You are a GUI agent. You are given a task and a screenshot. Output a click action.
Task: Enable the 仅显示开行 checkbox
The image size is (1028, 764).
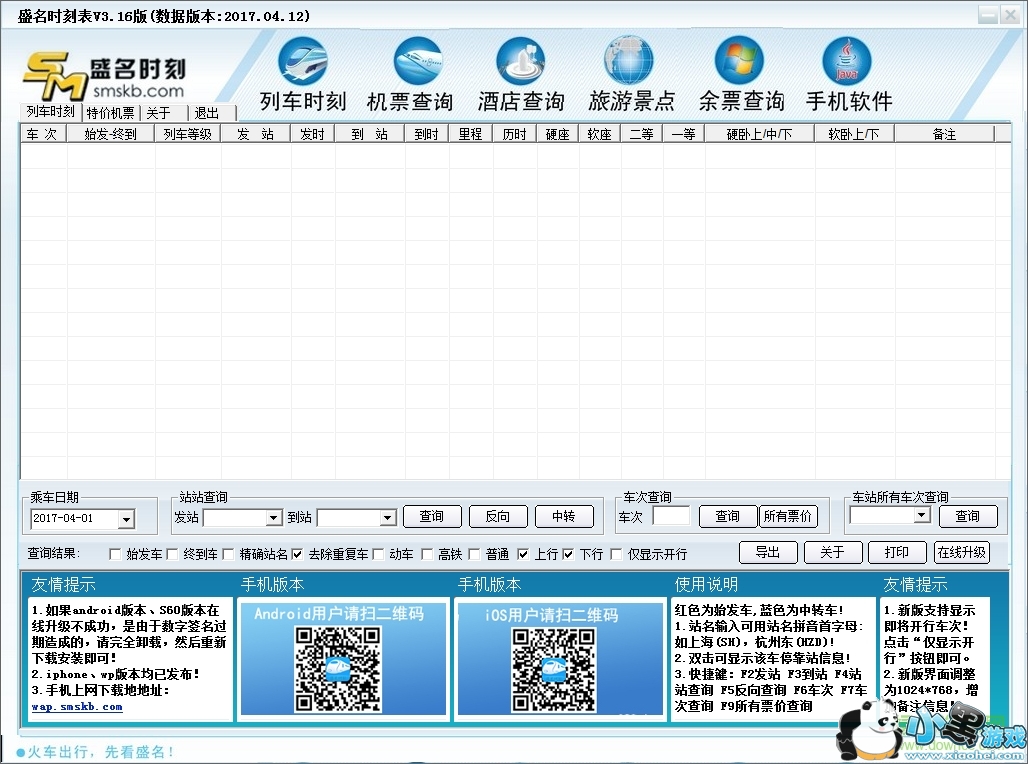616,554
